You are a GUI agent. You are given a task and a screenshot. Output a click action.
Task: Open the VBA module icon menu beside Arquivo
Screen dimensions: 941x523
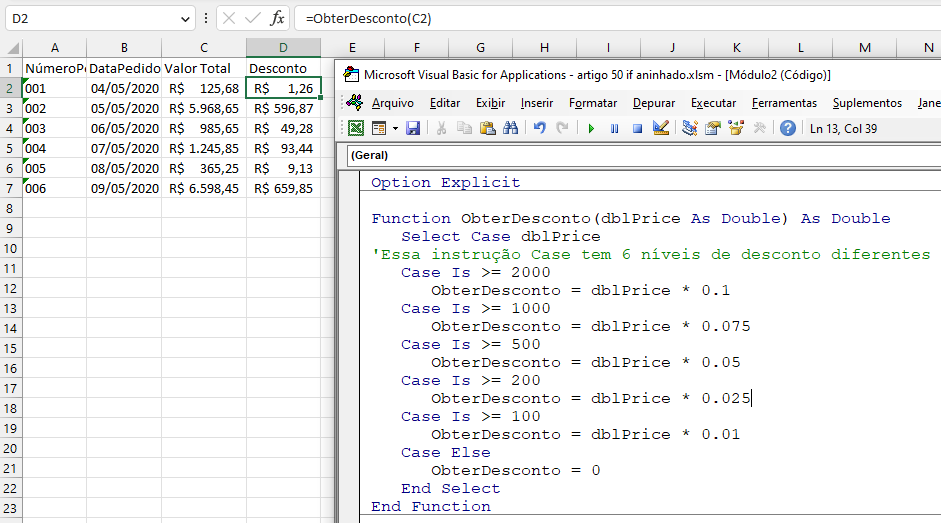[354, 103]
